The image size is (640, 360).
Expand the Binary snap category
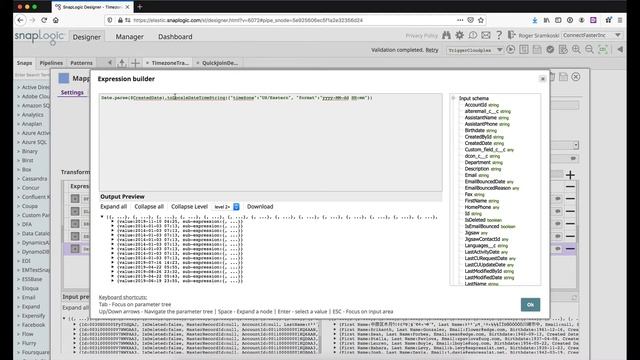click(19, 151)
